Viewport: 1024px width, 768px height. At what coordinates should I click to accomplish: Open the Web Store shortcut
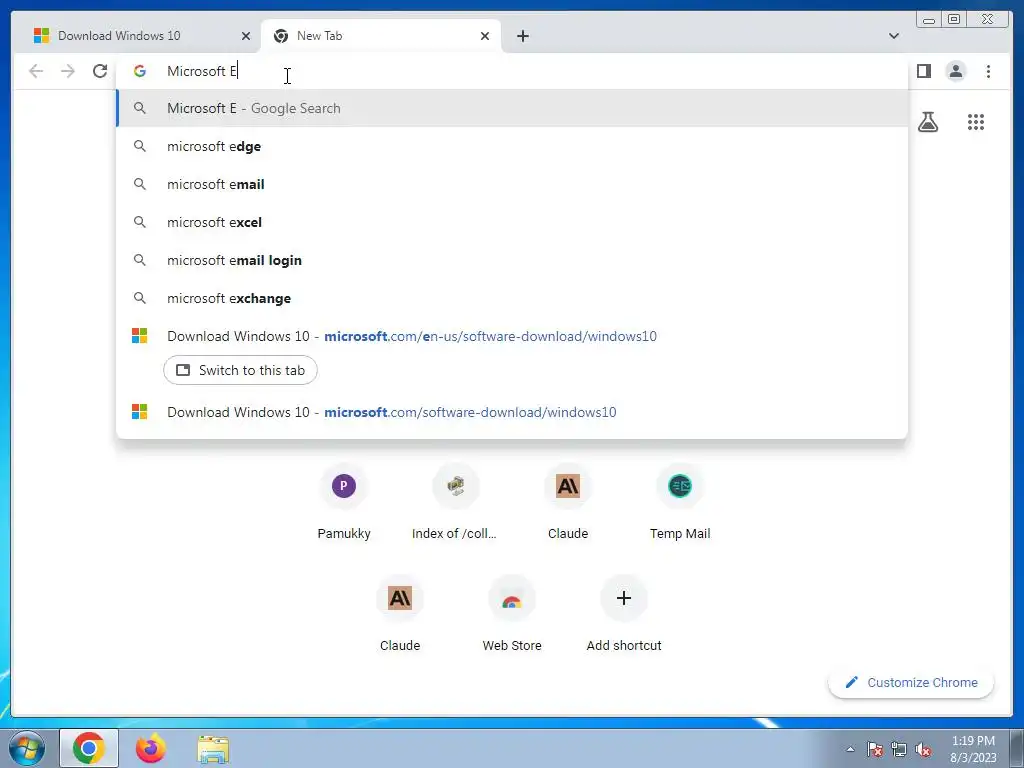point(511,615)
